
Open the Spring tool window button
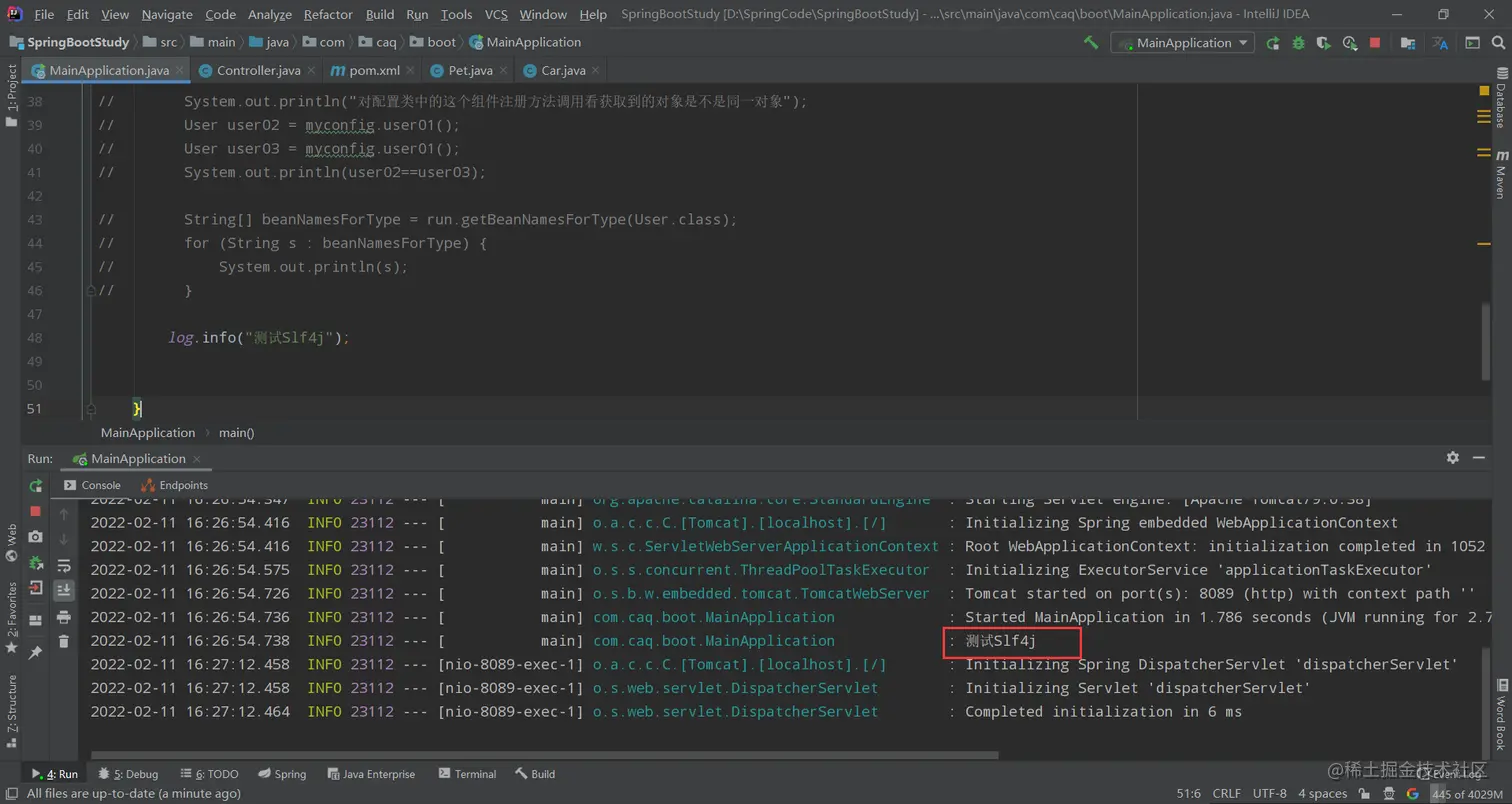click(x=282, y=774)
